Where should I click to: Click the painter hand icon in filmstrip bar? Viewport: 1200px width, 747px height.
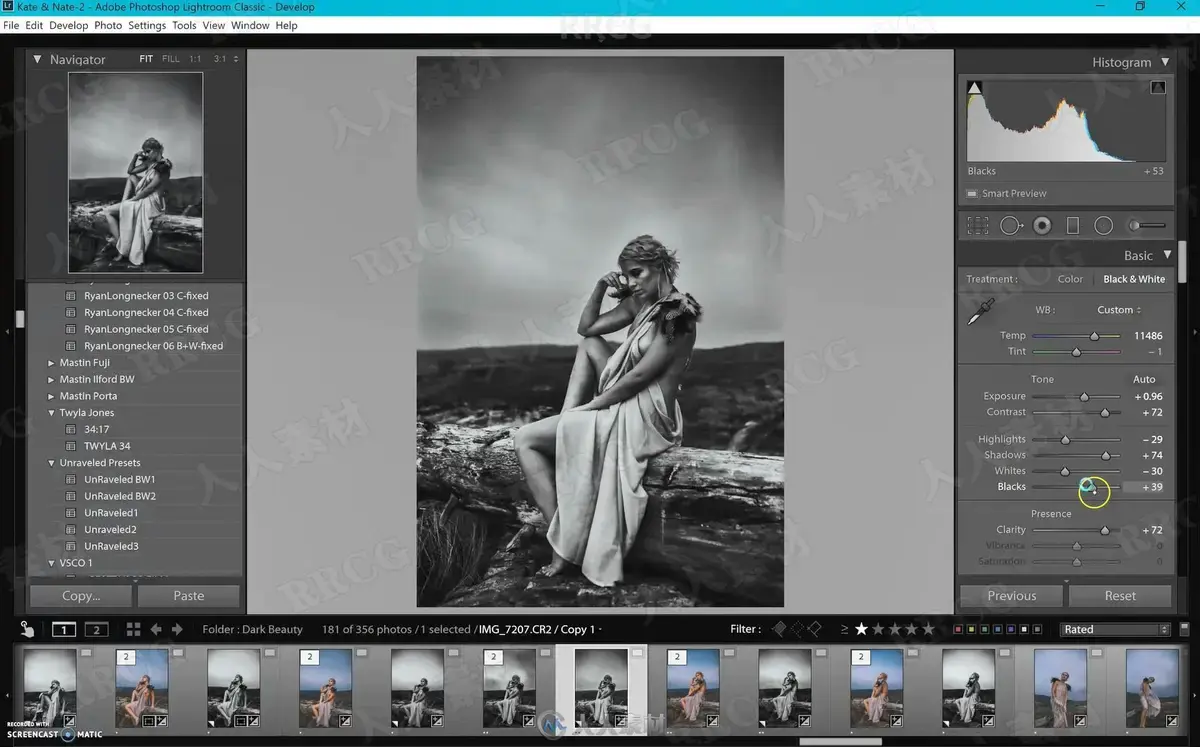tap(28, 629)
